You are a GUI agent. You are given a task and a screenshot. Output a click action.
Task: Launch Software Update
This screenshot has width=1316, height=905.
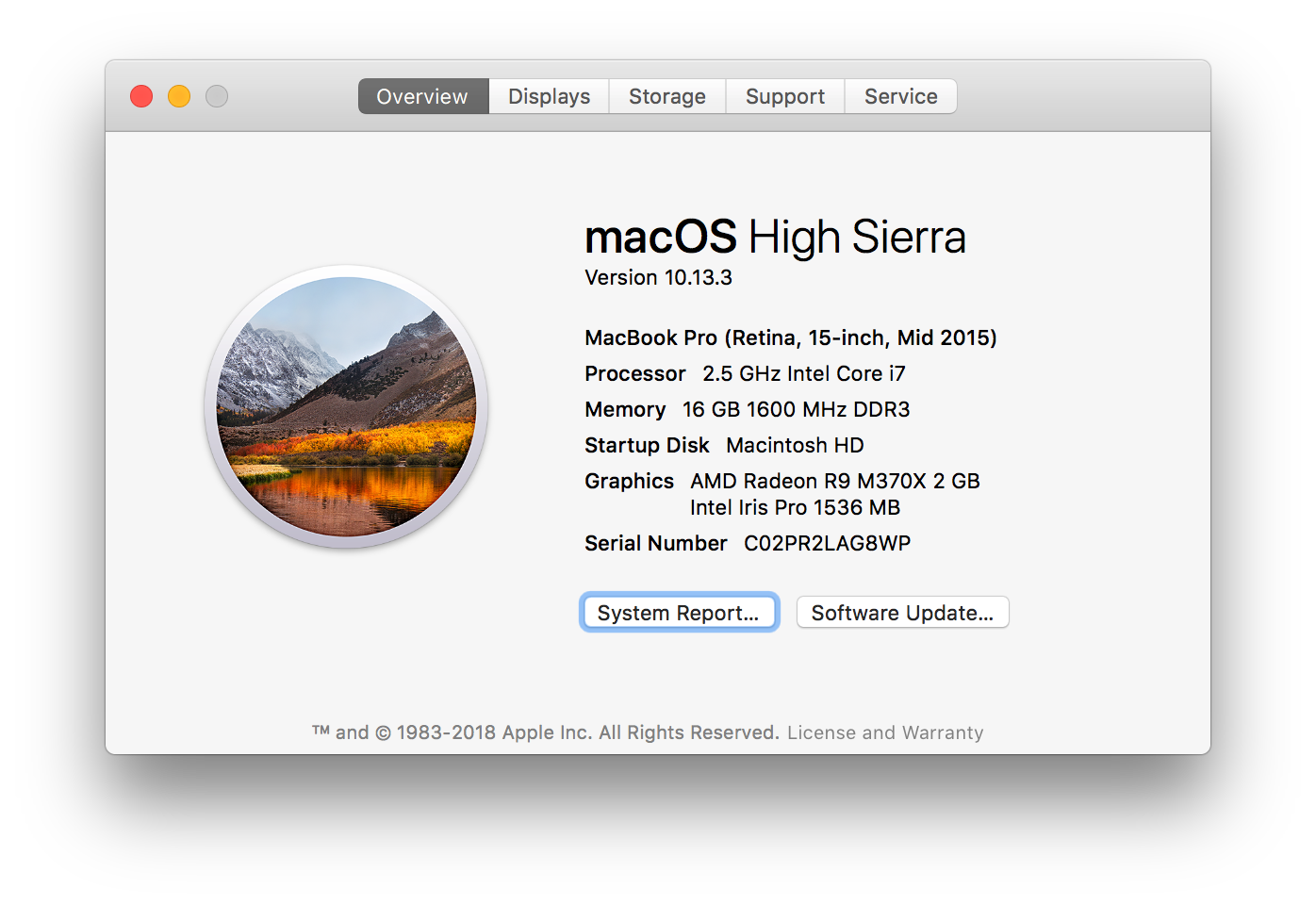pyautogui.click(x=902, y=613)
